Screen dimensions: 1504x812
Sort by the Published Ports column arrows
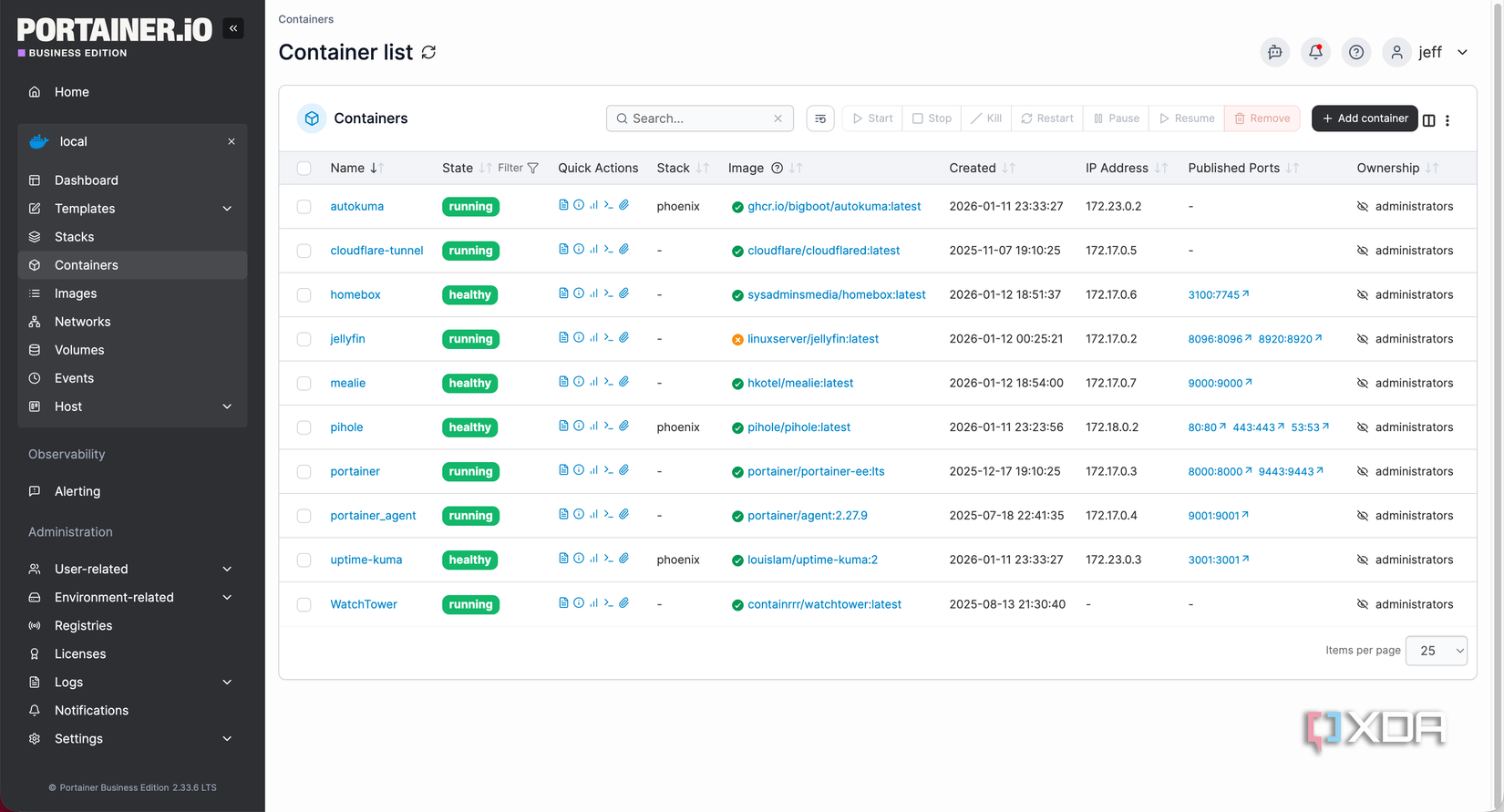pos(1293,168)
